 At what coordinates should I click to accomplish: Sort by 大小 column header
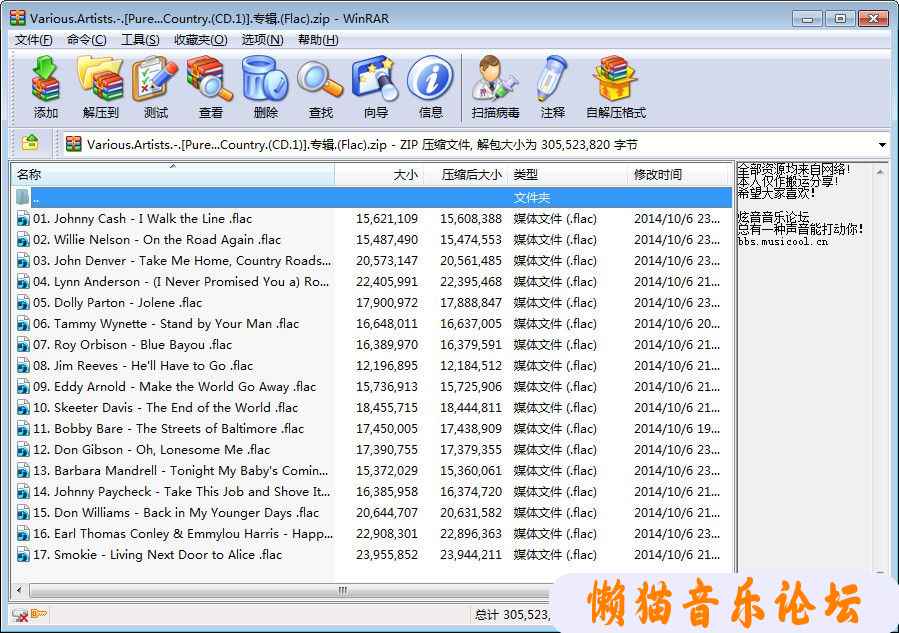point(379,174)
